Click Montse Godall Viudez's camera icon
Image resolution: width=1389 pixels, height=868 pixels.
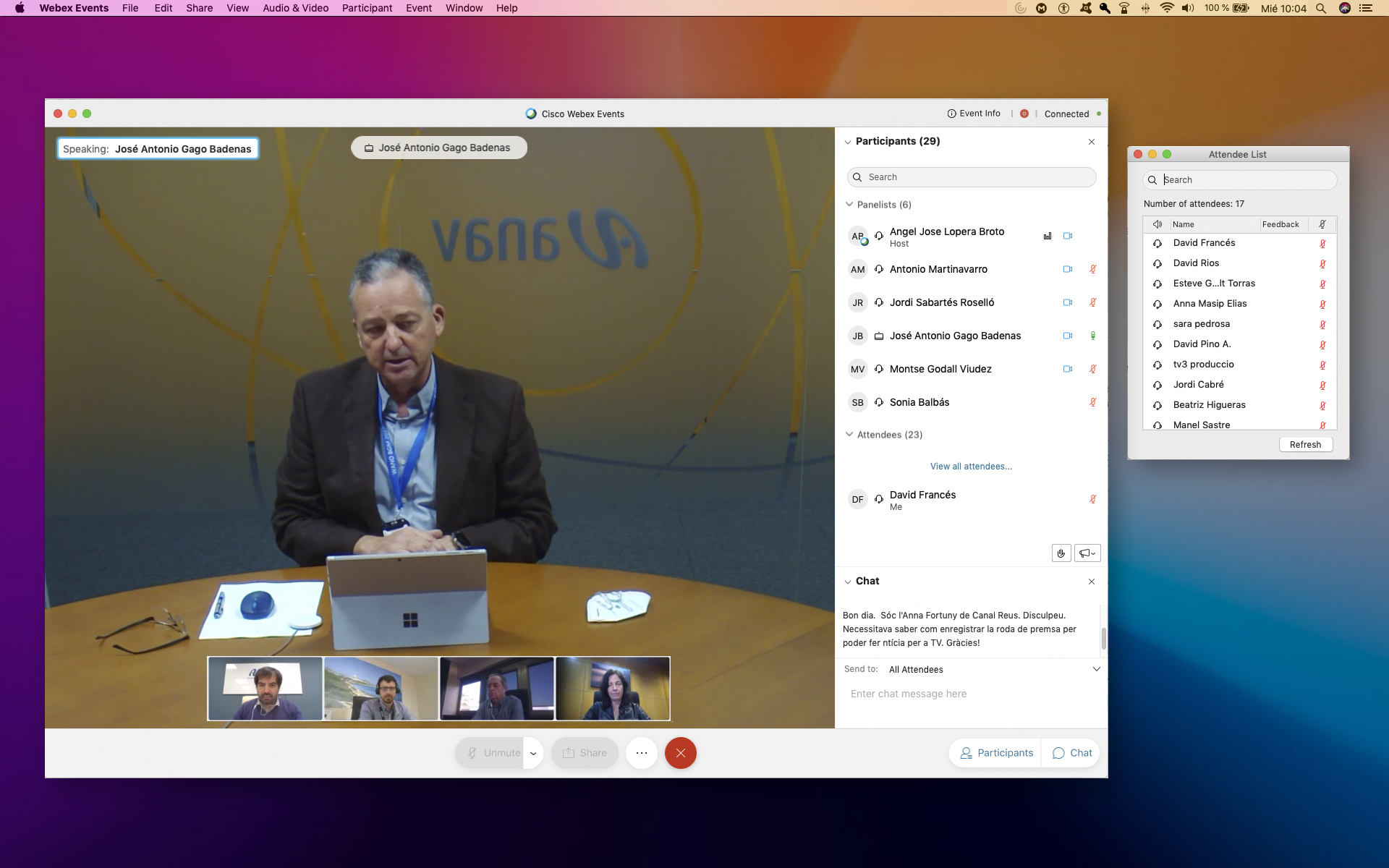pyautogui.click(x=1067, y=369)
